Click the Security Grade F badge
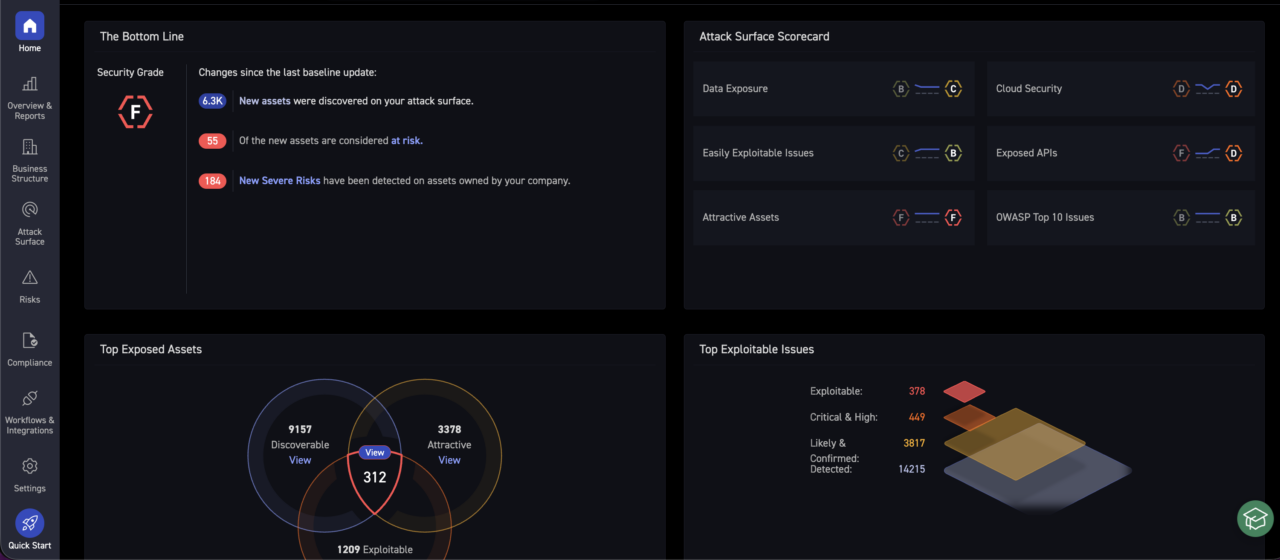The image size is (1280, 560). [135, 113]
